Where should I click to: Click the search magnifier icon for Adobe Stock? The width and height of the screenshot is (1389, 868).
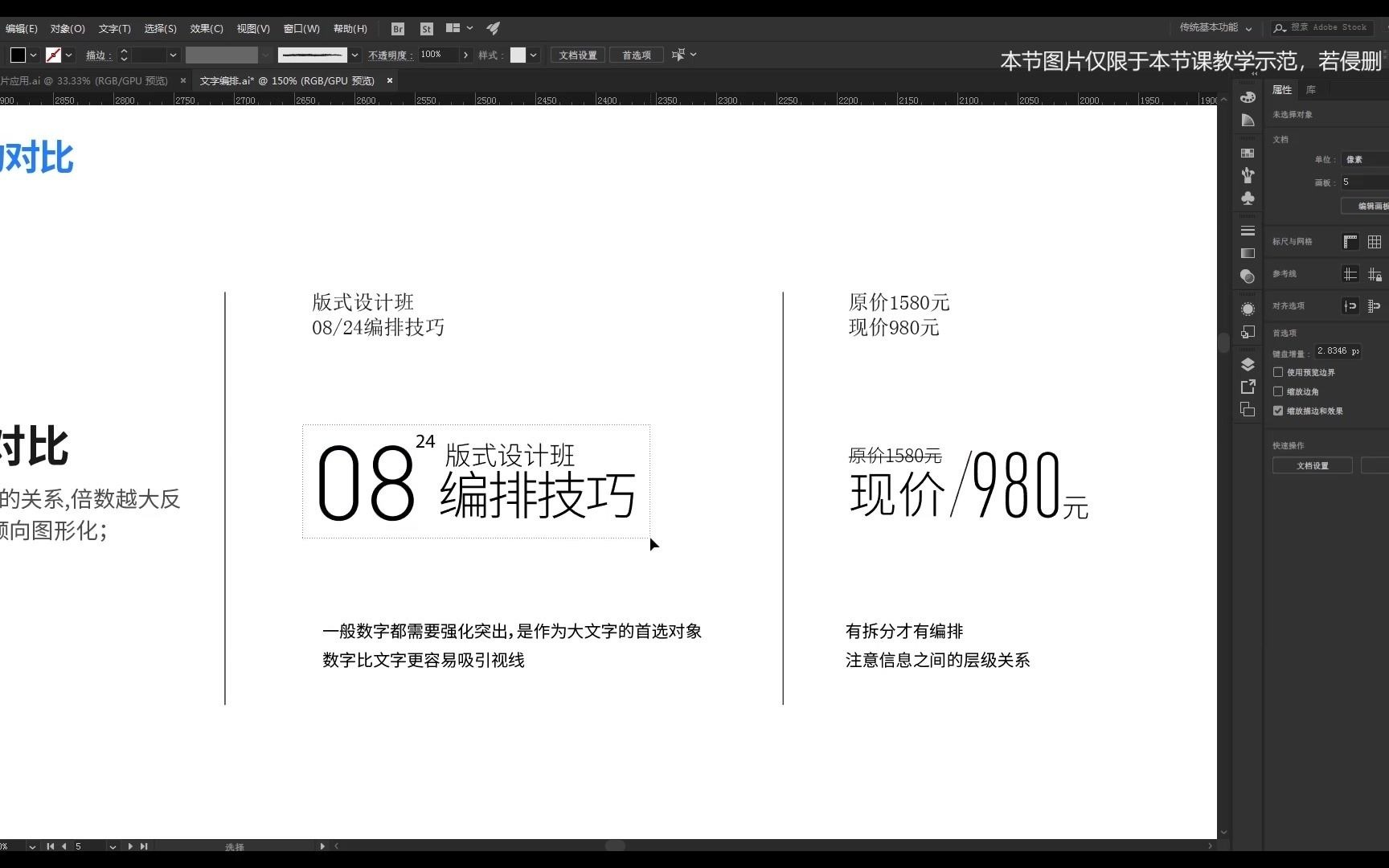coord(1280,28)
